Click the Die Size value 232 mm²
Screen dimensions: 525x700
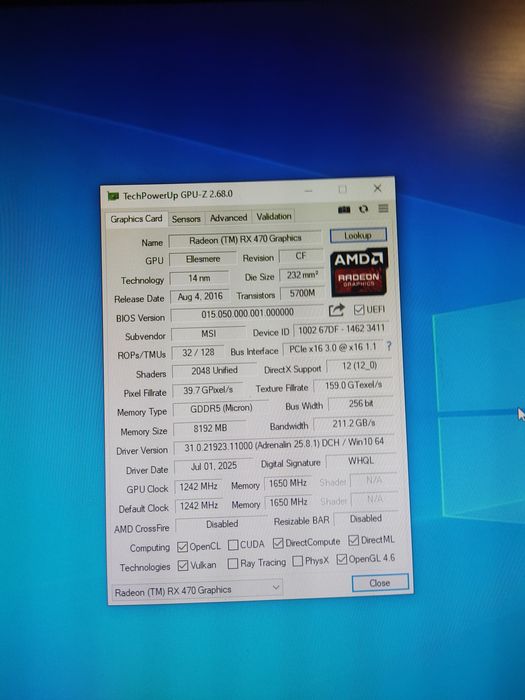tap(302, 275)
